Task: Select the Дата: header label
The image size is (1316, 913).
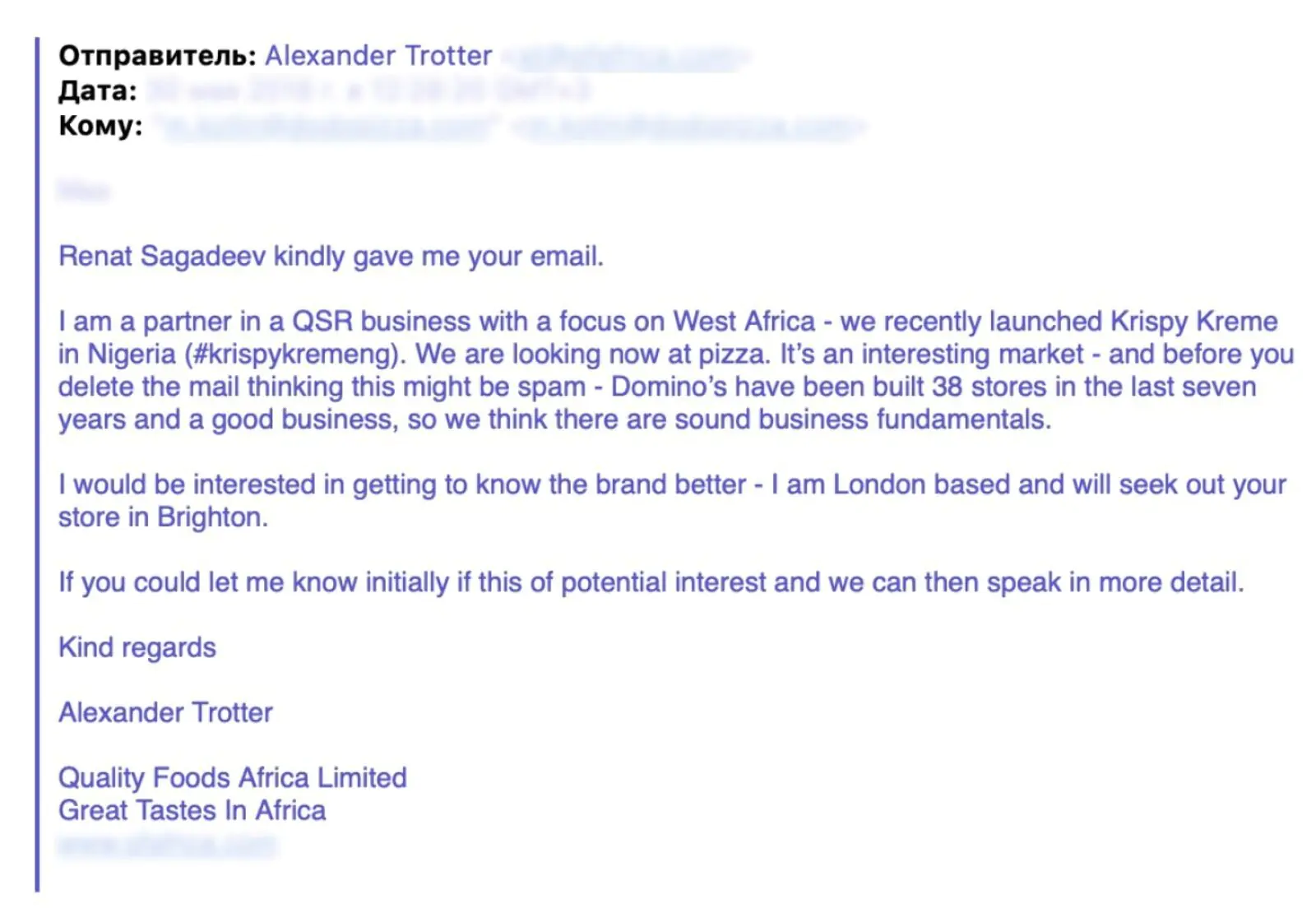Action: pyautogui.click(x=98, y=90)
